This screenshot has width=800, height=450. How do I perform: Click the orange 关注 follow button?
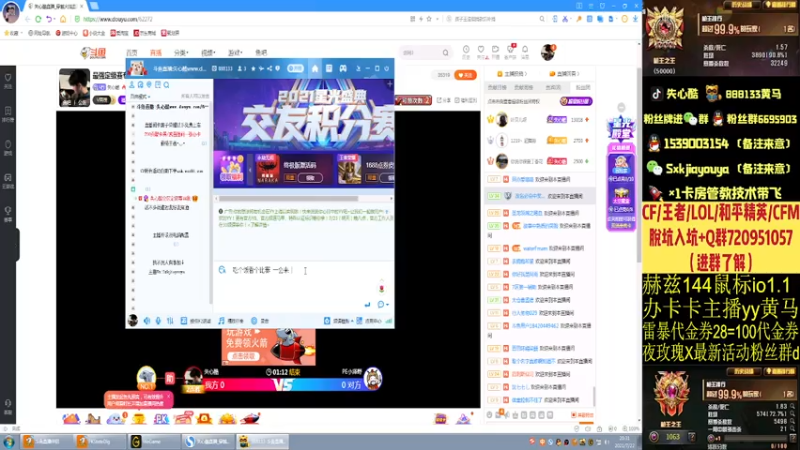coord(465,75)
